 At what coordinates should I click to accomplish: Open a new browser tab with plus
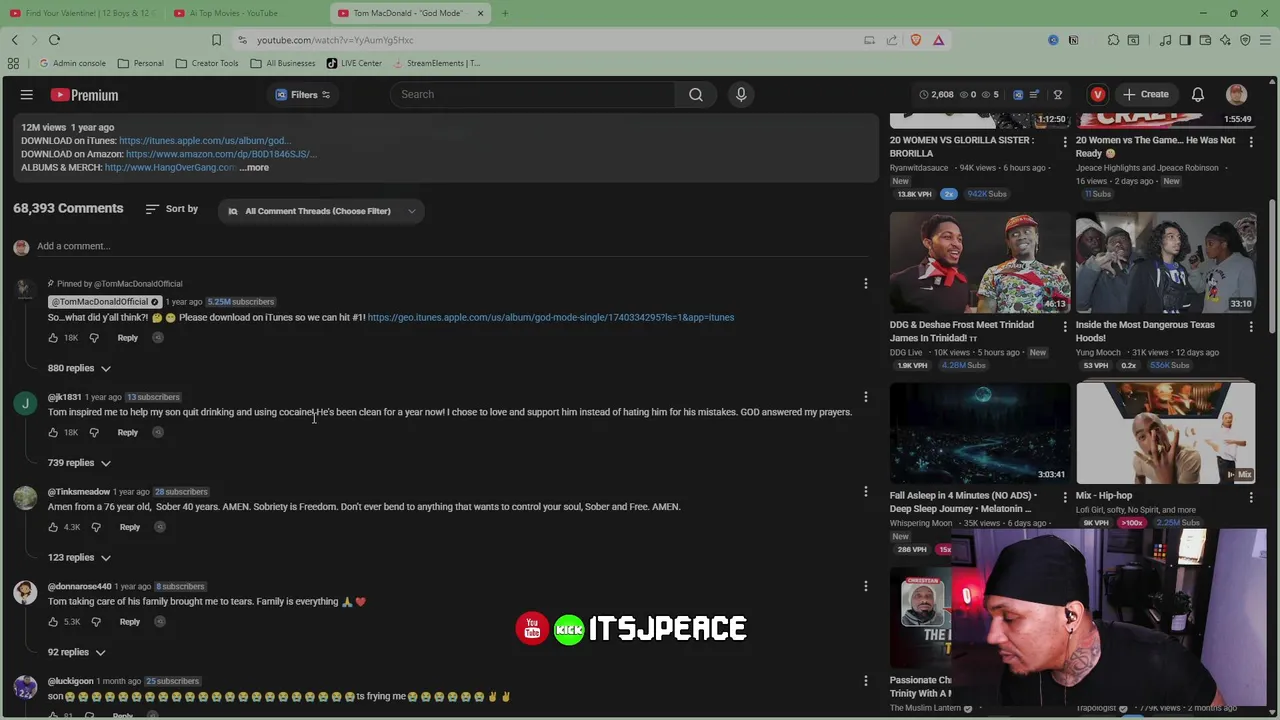click(505, 13)
